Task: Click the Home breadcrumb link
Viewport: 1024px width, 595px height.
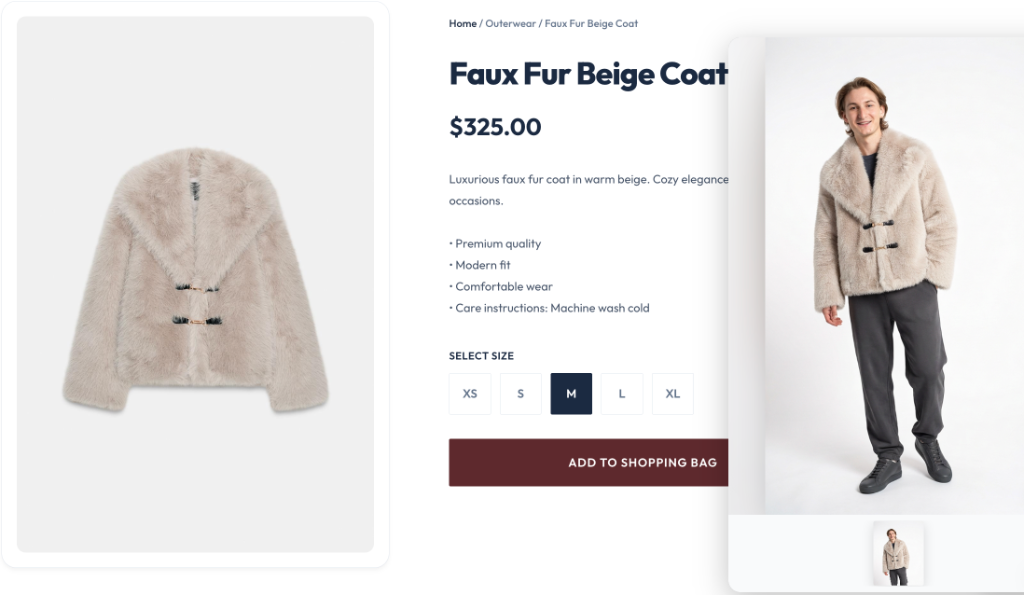Action: point(462,23)
